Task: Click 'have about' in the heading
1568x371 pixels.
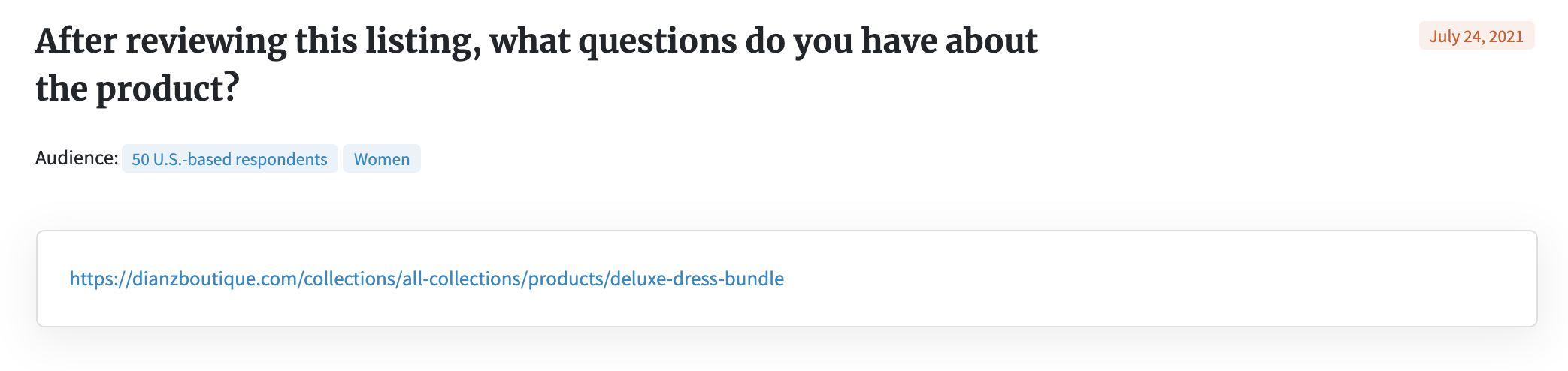Action: (949, 41)
